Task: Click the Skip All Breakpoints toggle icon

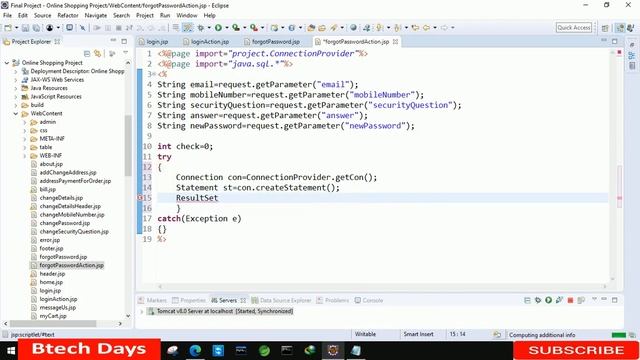Action: [82, 28]
